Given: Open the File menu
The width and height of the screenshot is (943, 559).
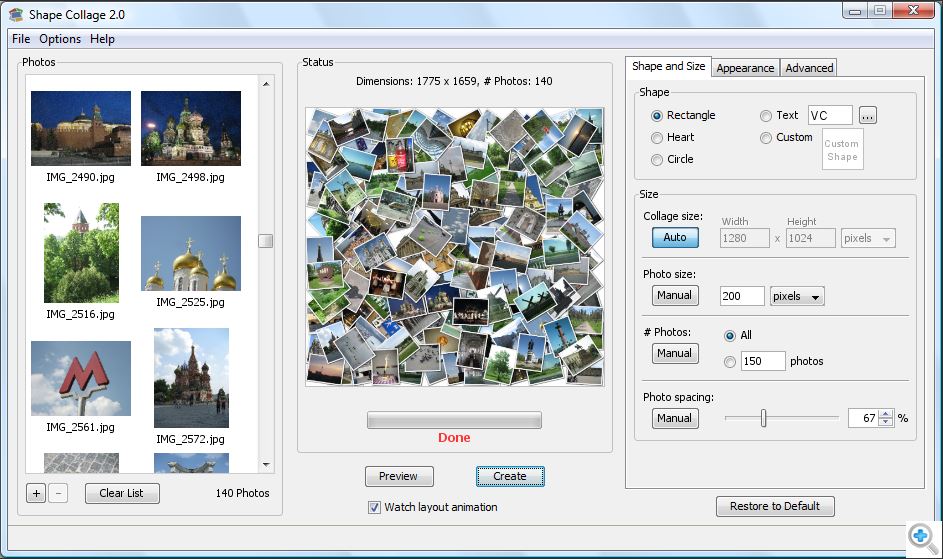Looking at the screenshot, I should (x=21, y=39).
